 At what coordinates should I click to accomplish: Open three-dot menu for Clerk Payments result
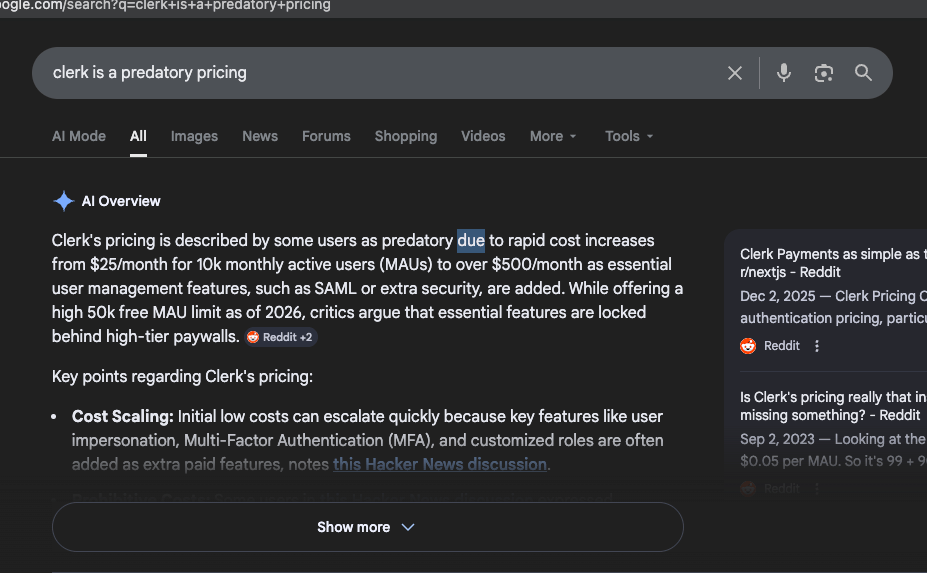[816, 346]
